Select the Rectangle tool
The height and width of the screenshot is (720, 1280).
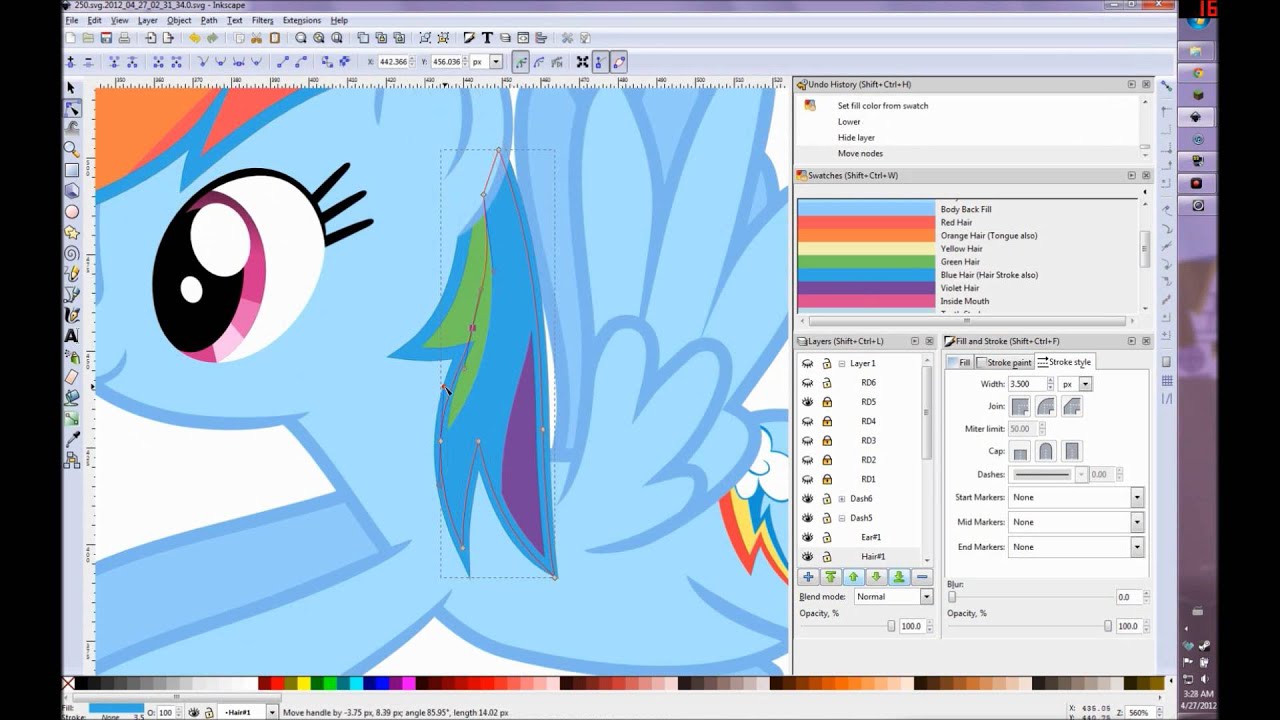tap(71, 170)
